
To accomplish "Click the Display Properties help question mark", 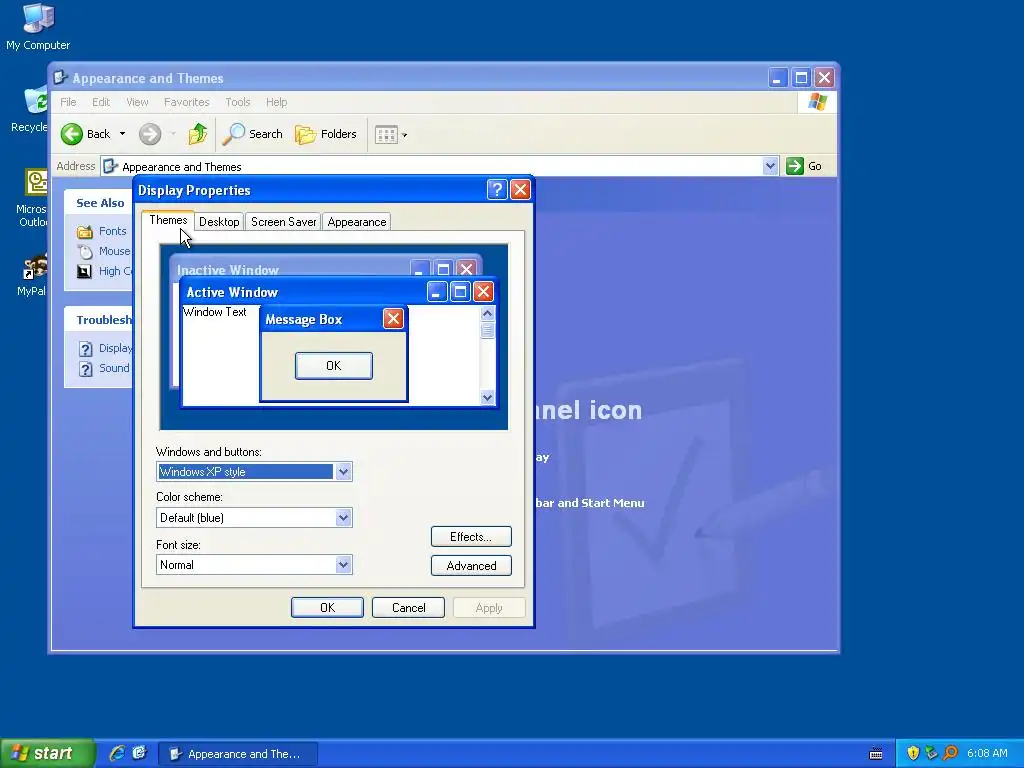I will coord(497,190).
